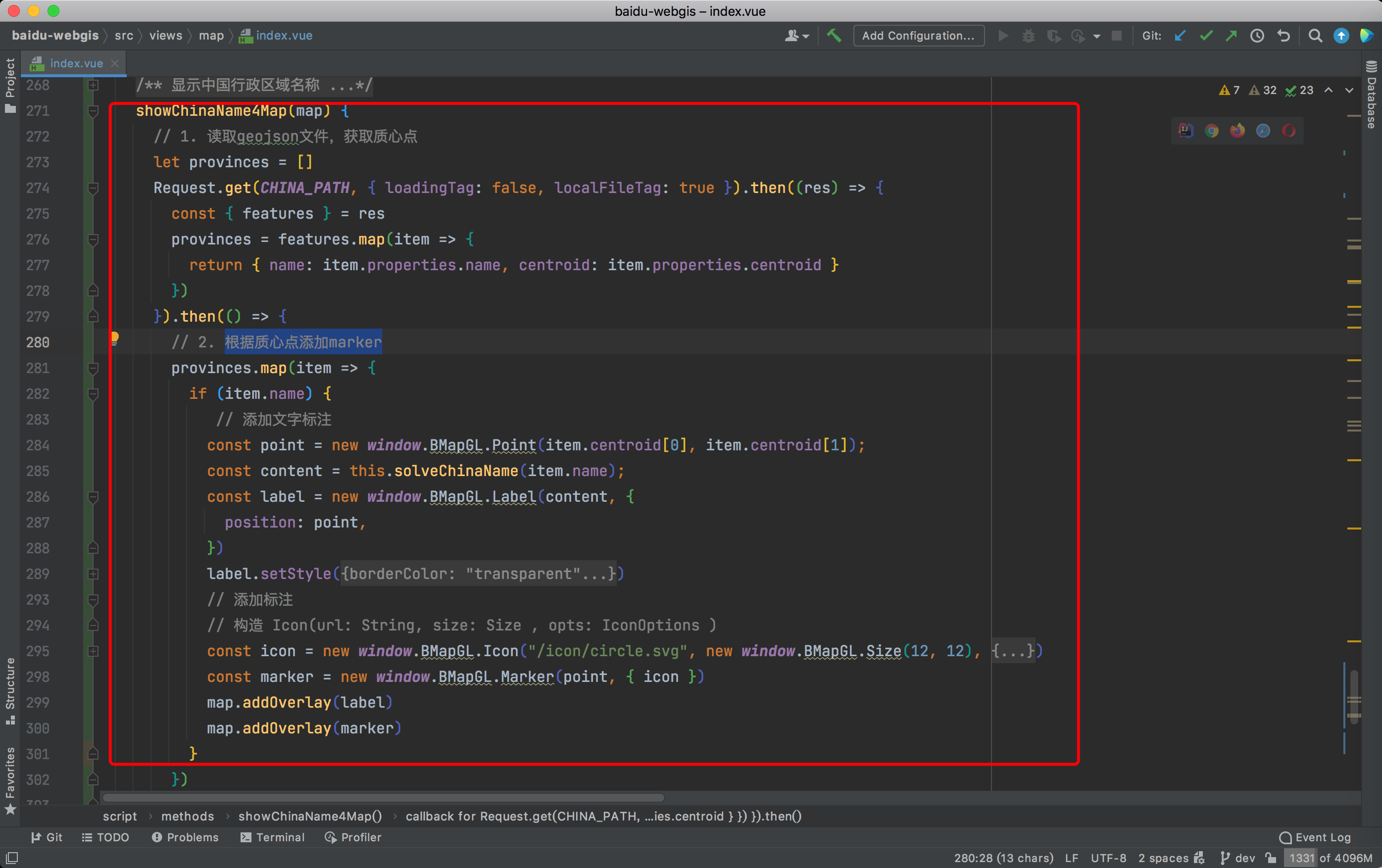Click the green hammer Build Project icon
Image resolution: width=1382 pixels, height=868 pixels.
click(834, 36)
